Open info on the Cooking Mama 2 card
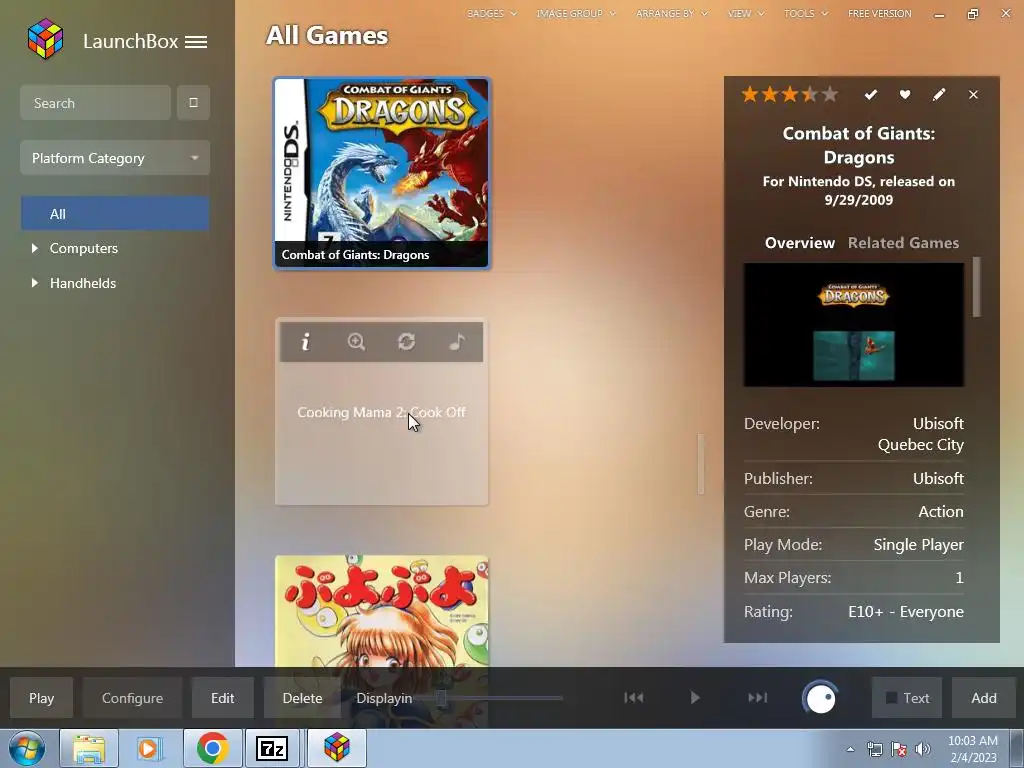The height and width of the screenshot is (768, 1024). coord(305,342)
